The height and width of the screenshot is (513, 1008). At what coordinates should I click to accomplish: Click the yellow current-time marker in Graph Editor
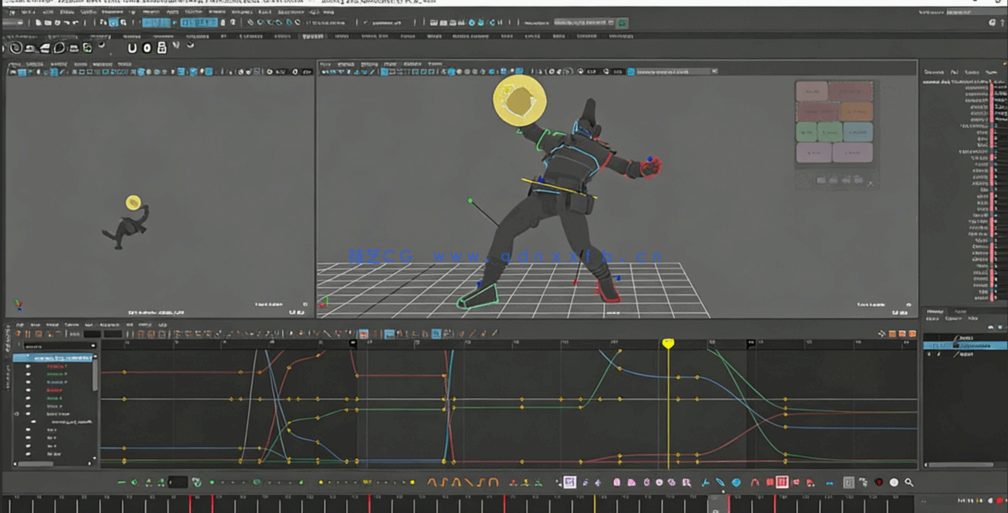tap(668, 344)
